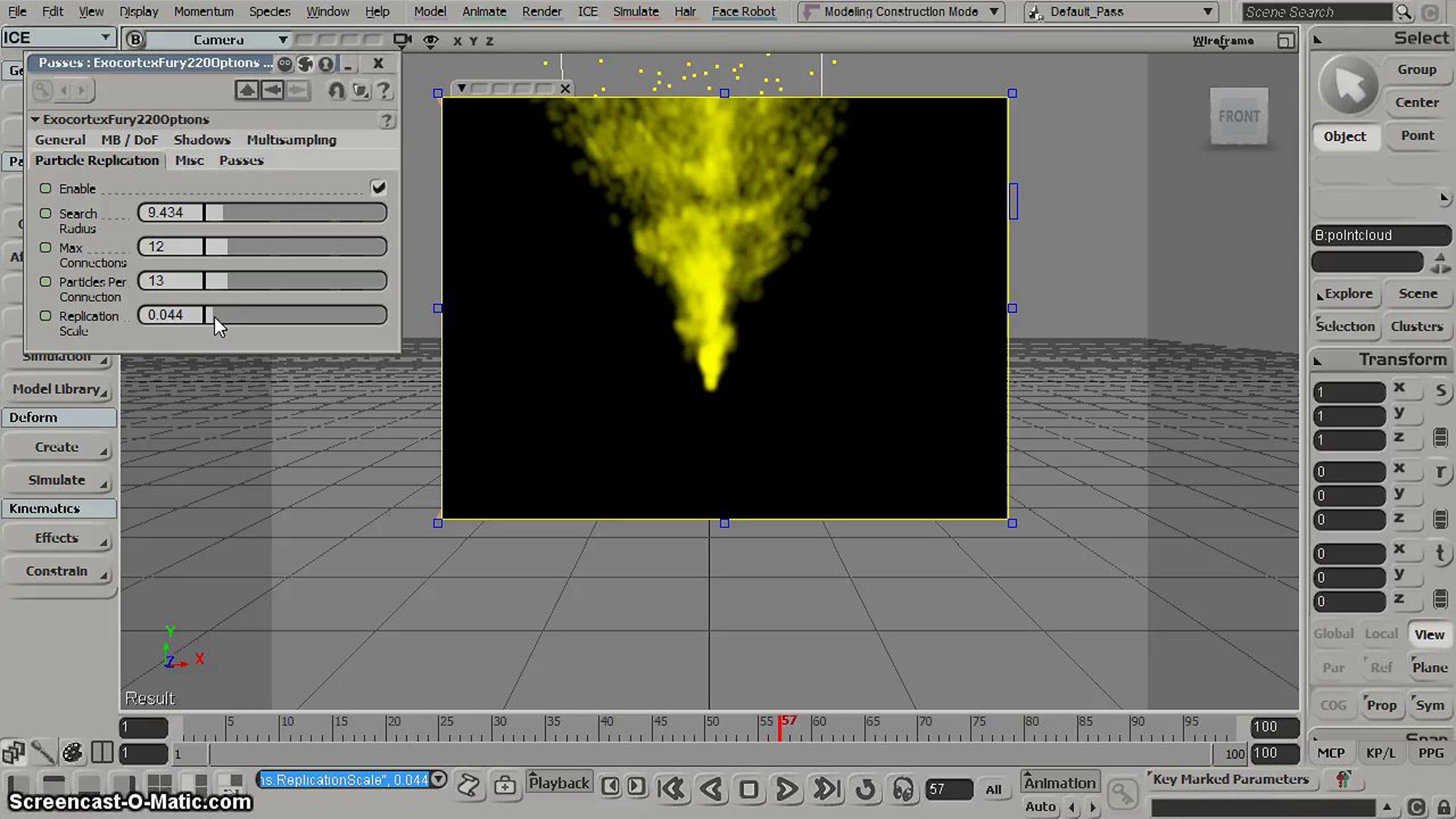
Task: Enable COG transform option
Action: (x=1333, y=705)
